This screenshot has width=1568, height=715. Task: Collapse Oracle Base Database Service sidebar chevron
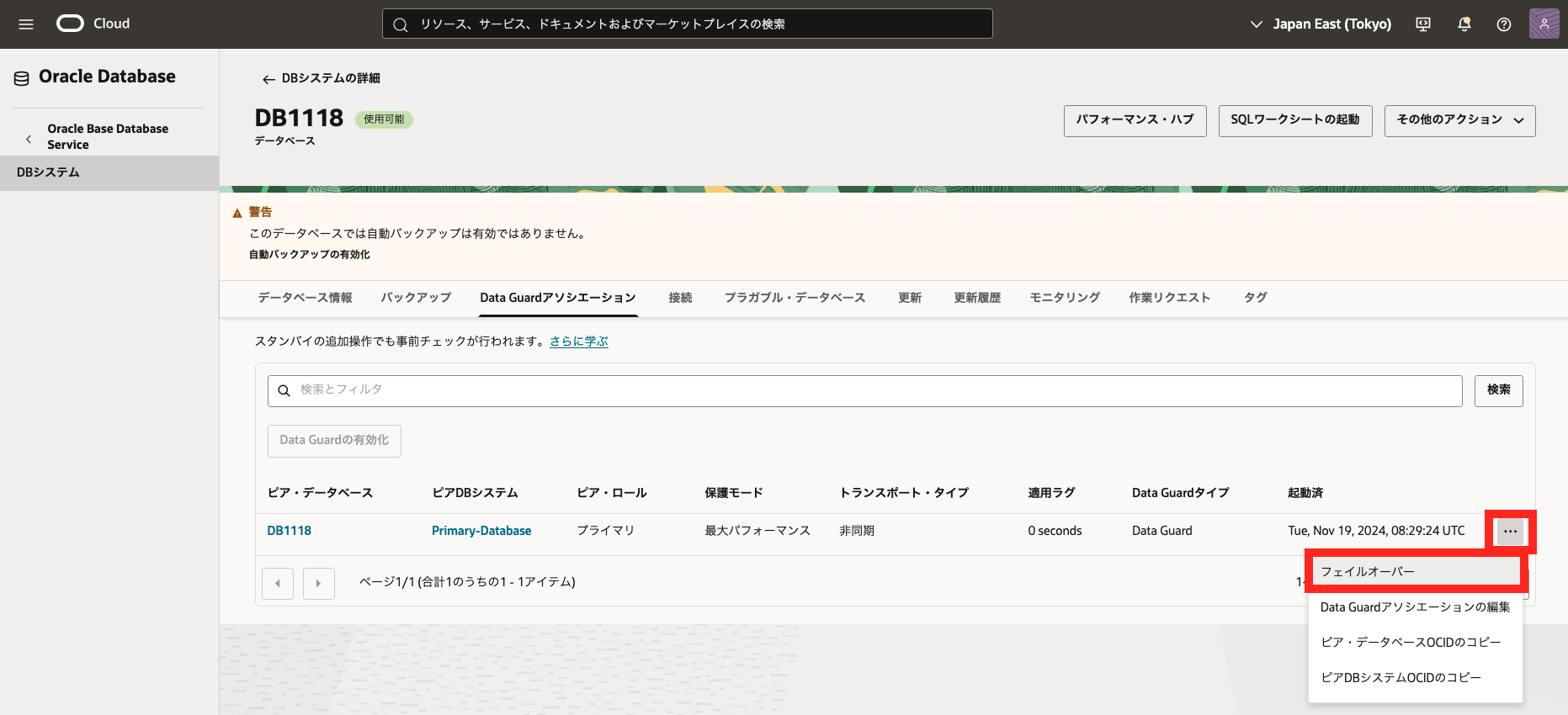tap(29, 139)
